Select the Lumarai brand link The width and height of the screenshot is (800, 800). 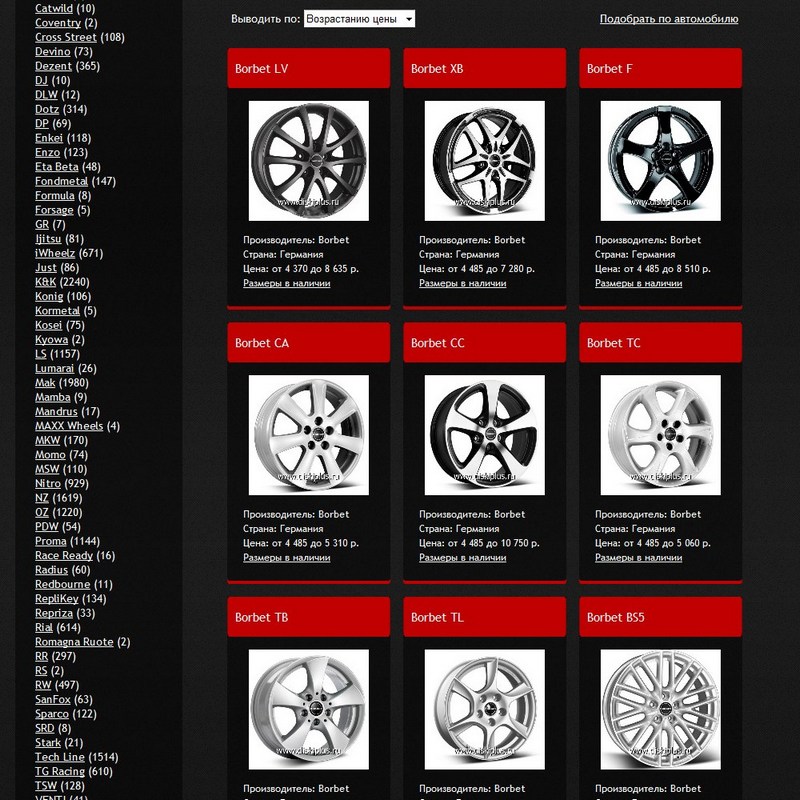point(55,368)
